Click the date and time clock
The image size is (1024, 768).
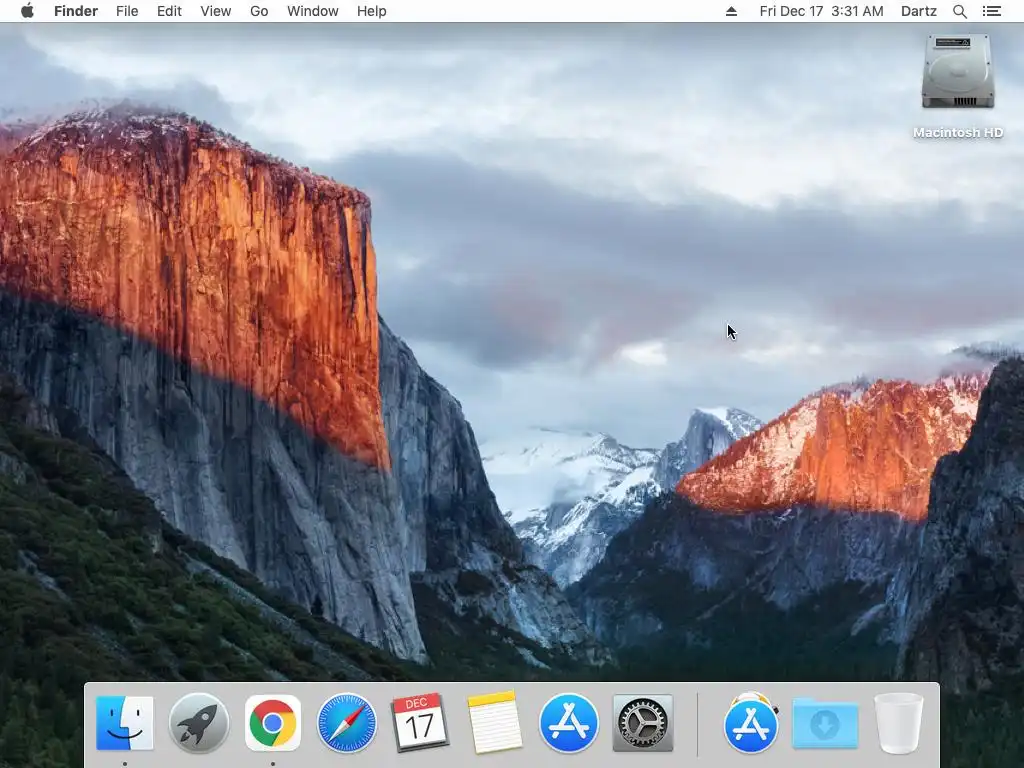click(x=822, y=11)
